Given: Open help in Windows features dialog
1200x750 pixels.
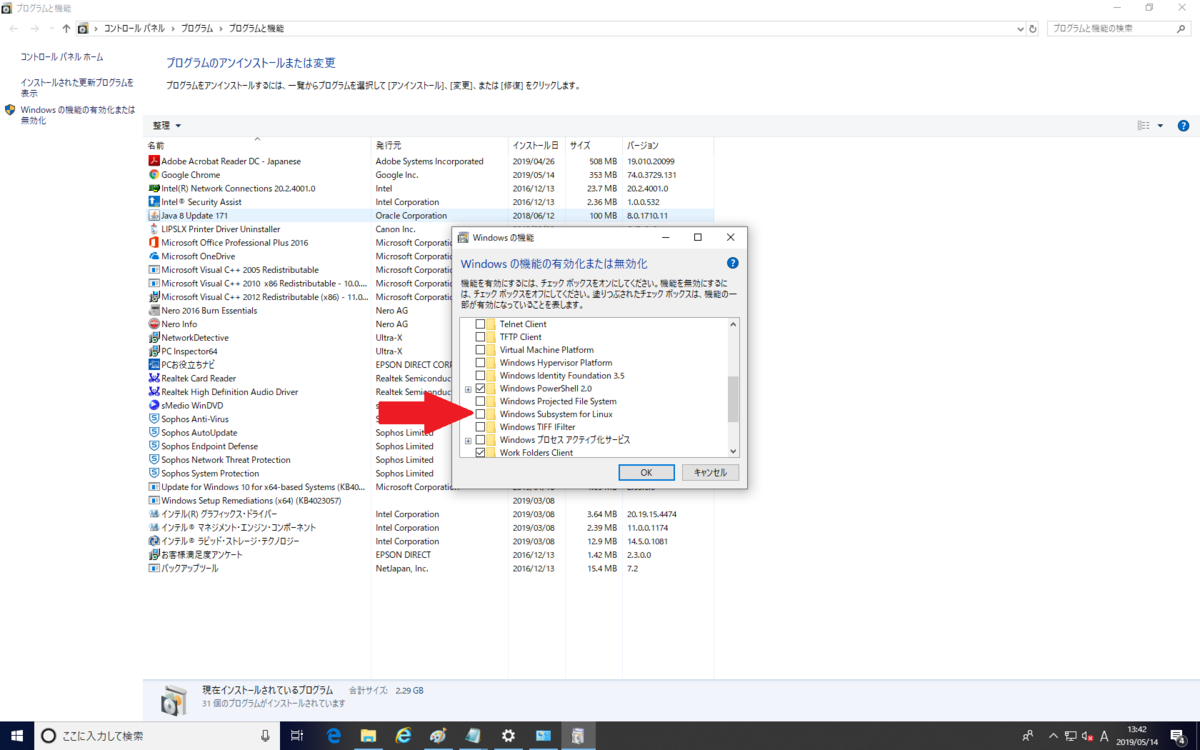Looking at the screenshot, I should pos(732,263).
